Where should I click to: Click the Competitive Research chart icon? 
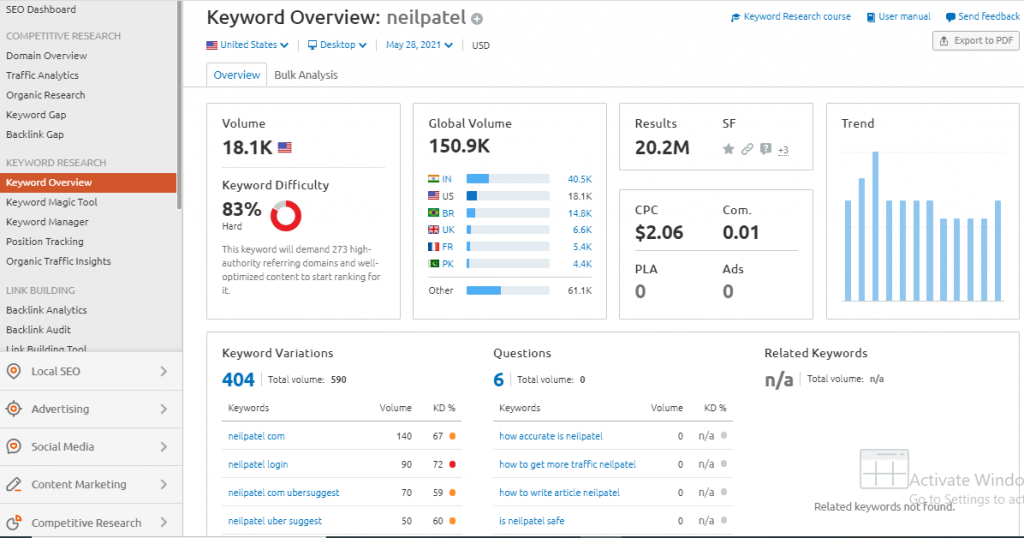(14, 522)
